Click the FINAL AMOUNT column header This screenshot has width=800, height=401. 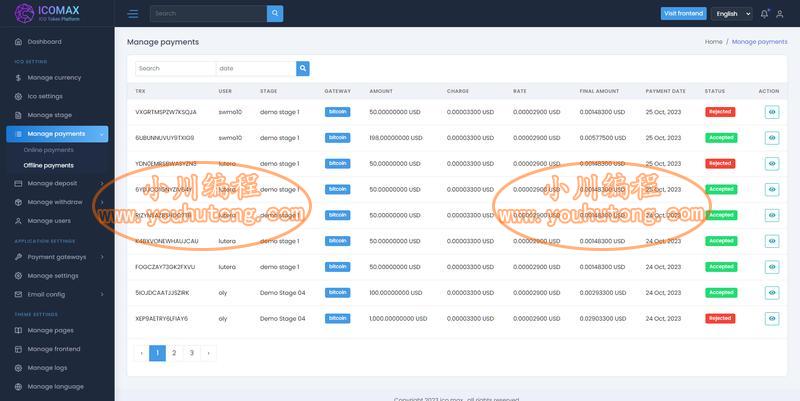599,91
